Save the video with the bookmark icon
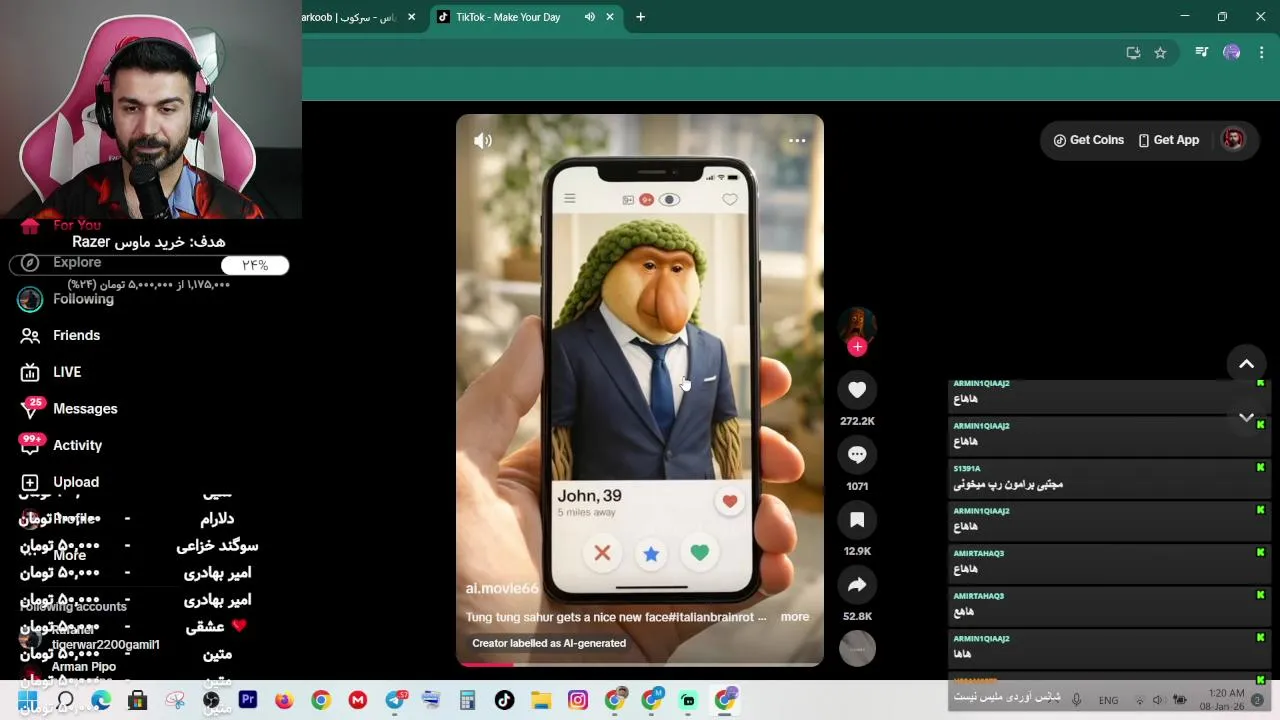 coord(857,520)
